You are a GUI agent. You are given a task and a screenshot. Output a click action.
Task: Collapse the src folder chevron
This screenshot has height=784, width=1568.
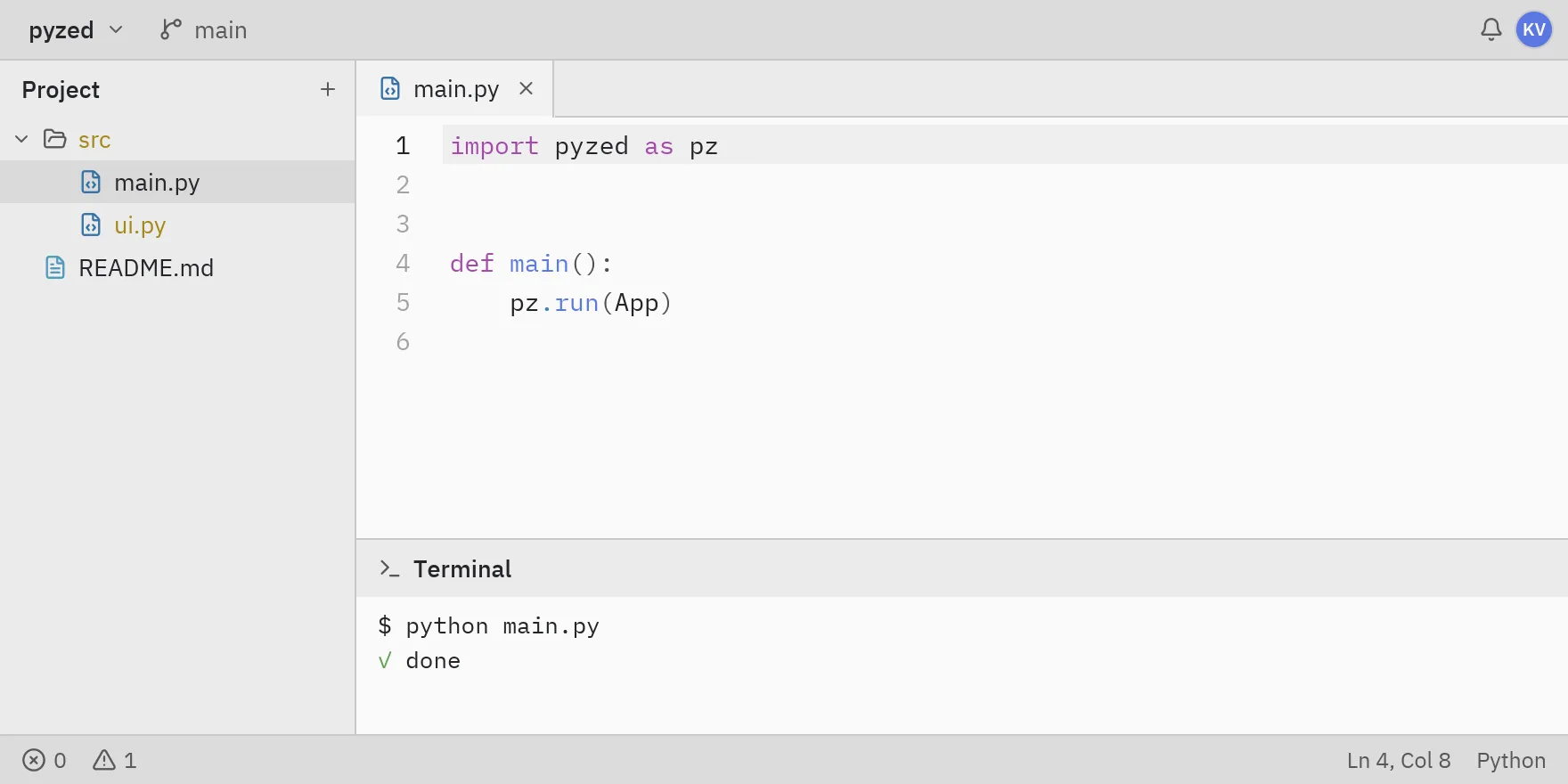click(x=22, y=139)
